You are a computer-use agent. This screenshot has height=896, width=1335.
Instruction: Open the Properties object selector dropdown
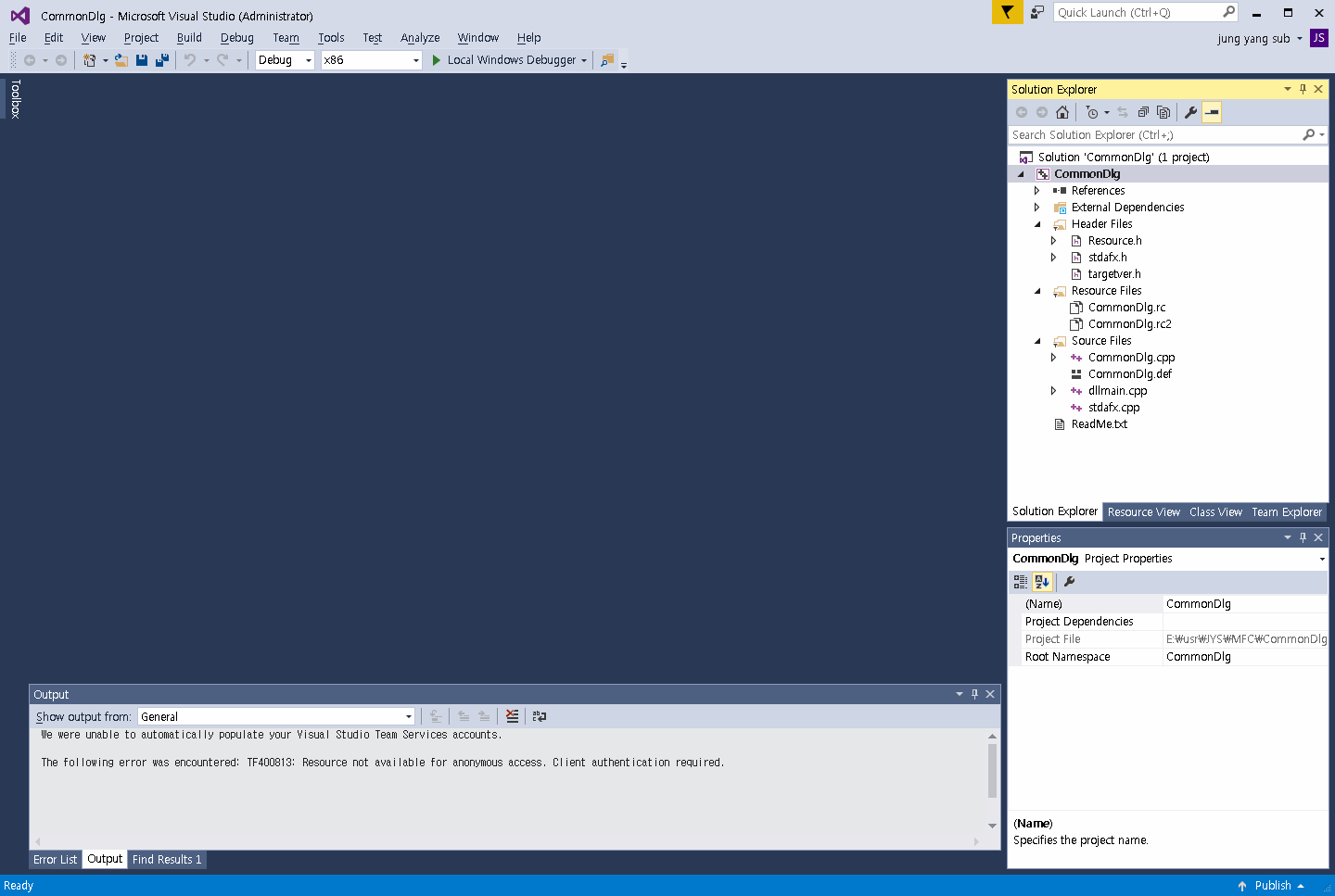click(x=1322, y=559)
